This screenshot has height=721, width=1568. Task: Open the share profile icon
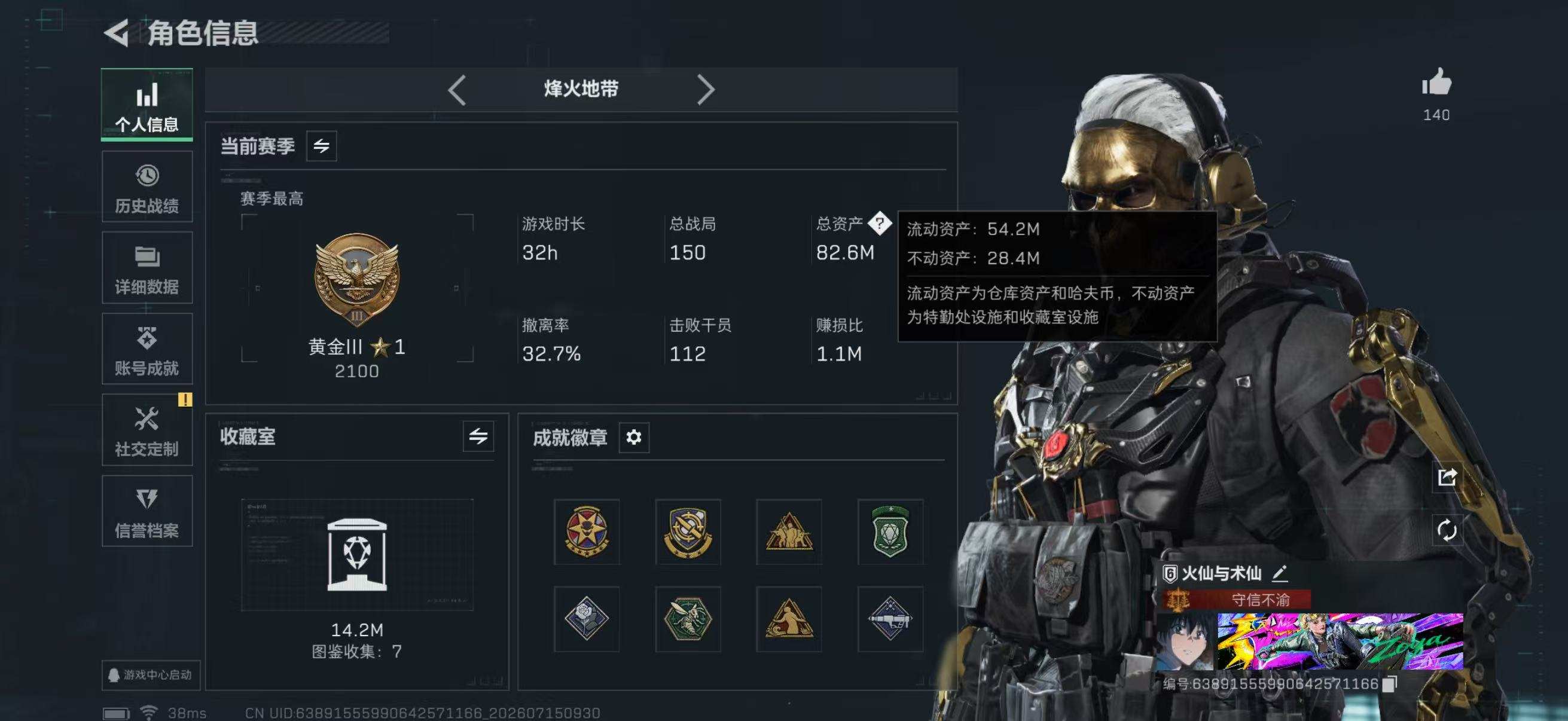[x=1446, y=477]
